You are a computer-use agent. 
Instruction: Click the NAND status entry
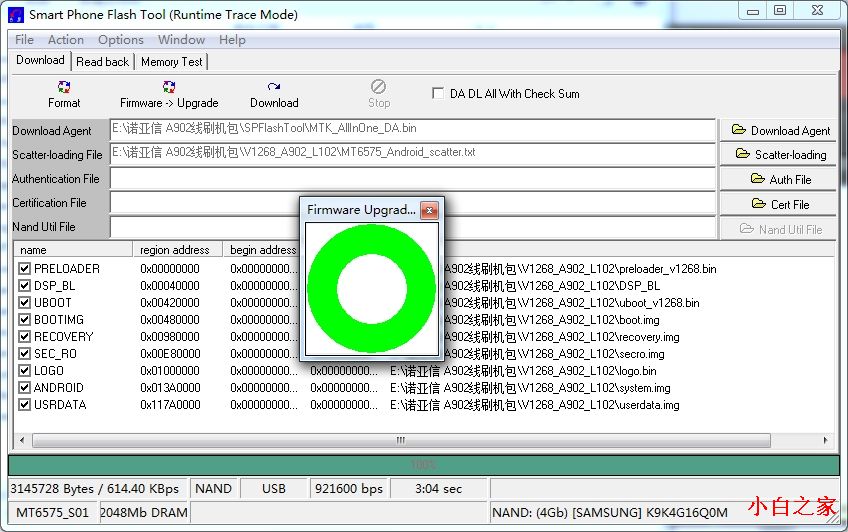click(213, 489)
